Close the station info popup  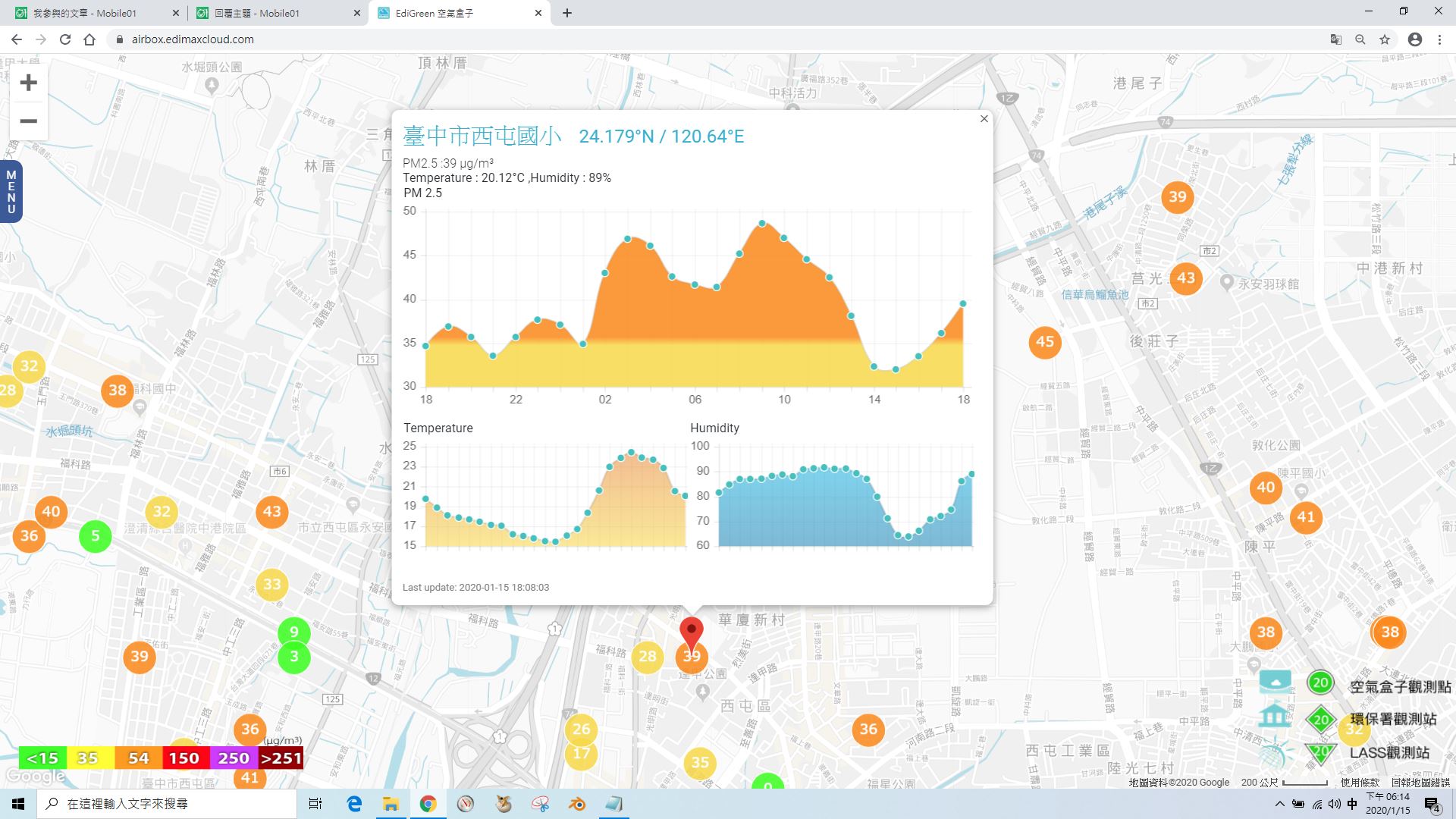pos(984,119)
